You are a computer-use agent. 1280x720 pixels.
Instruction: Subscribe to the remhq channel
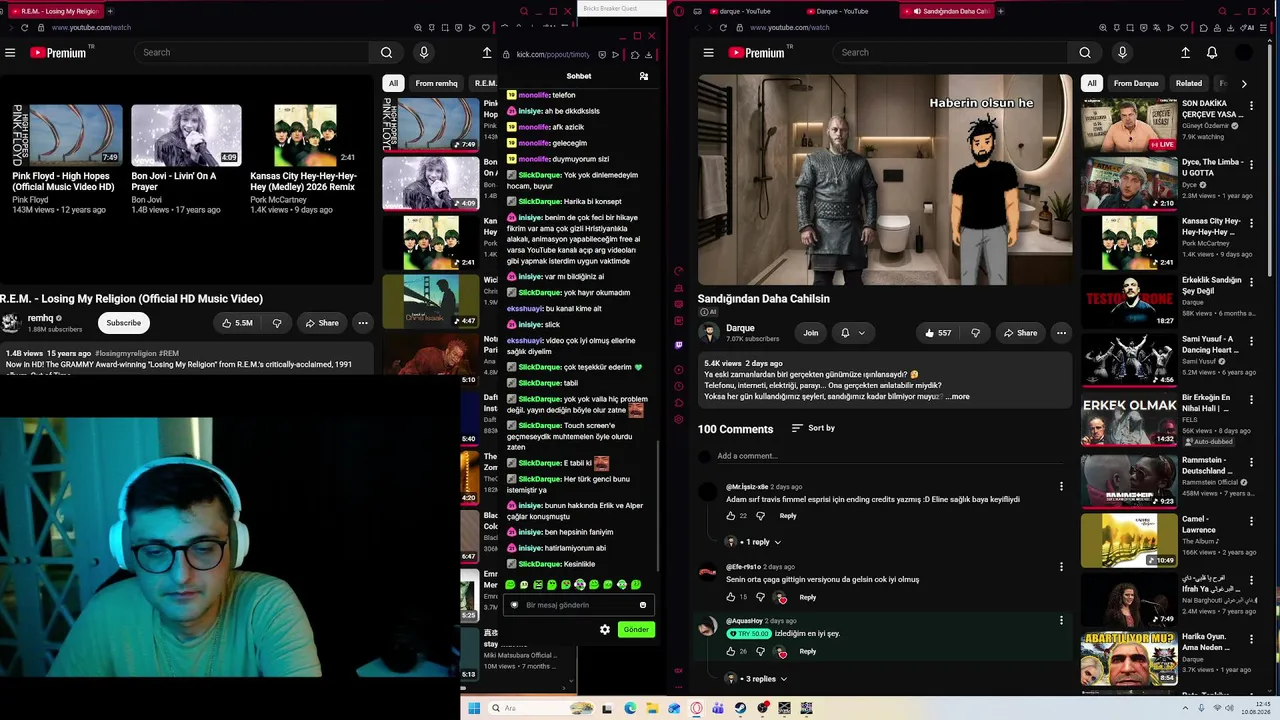[124, 323]
